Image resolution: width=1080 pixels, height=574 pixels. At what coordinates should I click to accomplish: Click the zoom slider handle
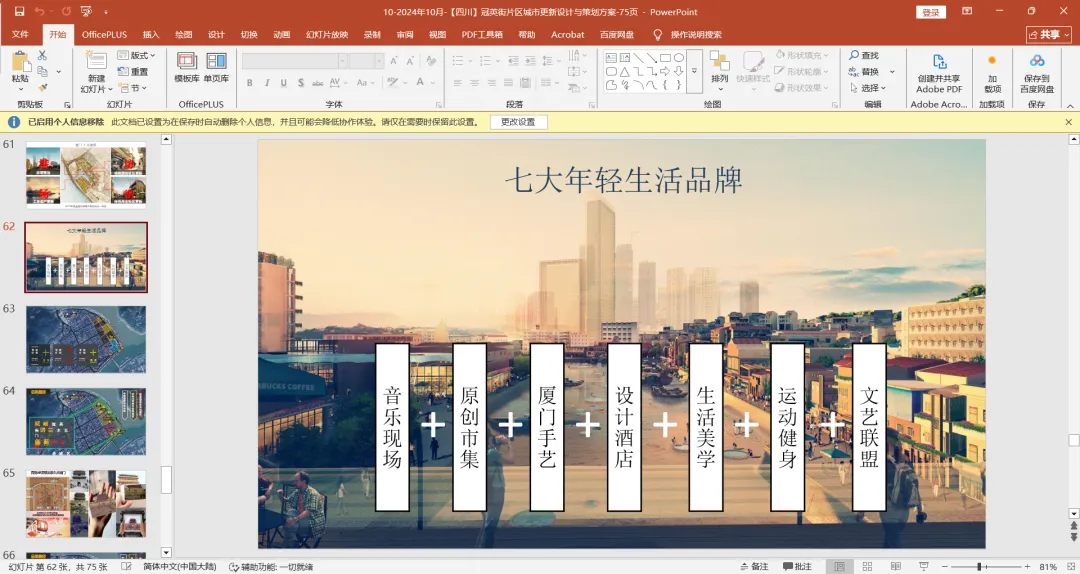(979, 566)
